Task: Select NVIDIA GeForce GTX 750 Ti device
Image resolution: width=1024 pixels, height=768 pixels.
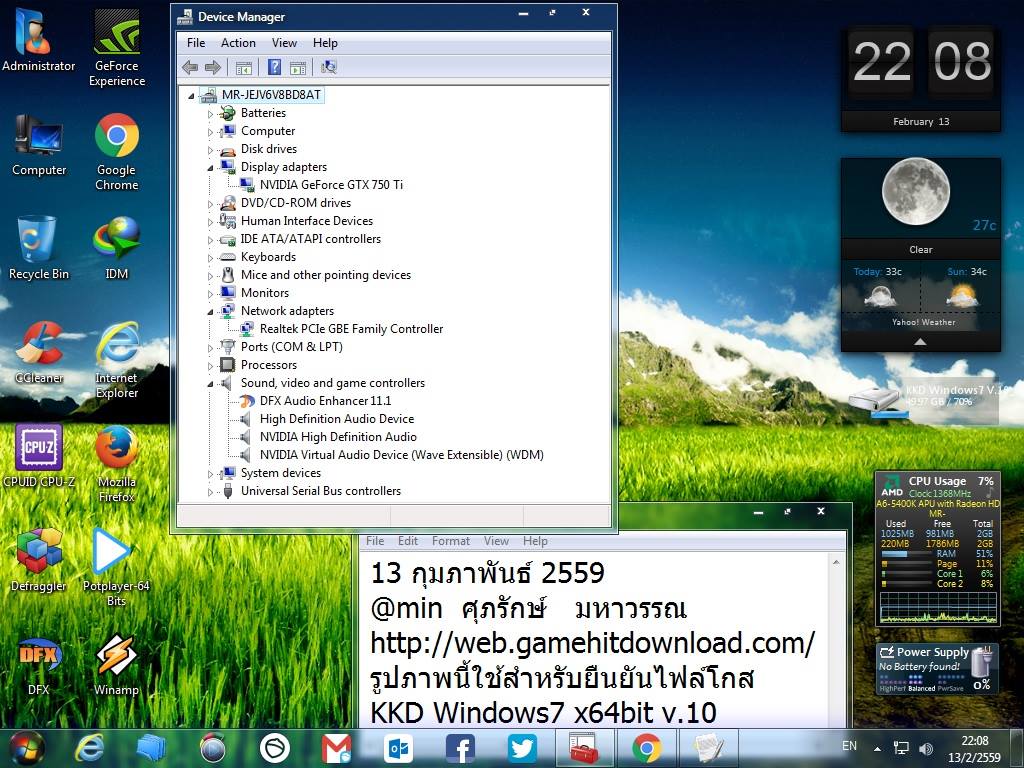Action: pyautogui.click(x=331, y=185)
